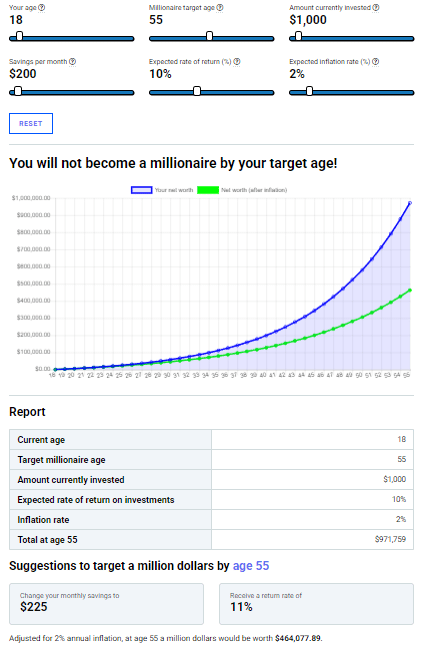Toggle green 'Net worth (after inflation)' legend box
The height and width of the screenshot is (649, 423).
point(208,190)
